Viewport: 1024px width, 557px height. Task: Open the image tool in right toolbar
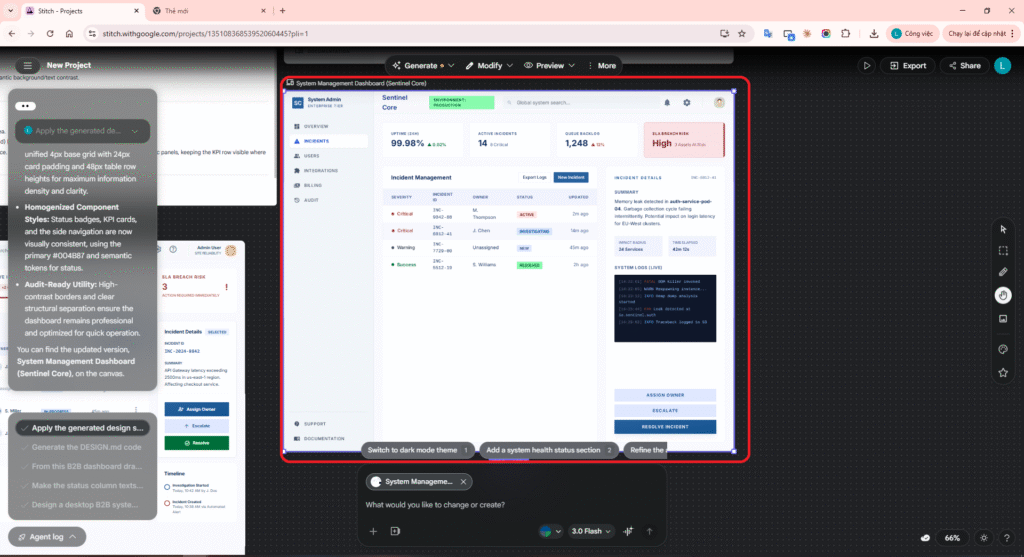(x=1003, y=318)
